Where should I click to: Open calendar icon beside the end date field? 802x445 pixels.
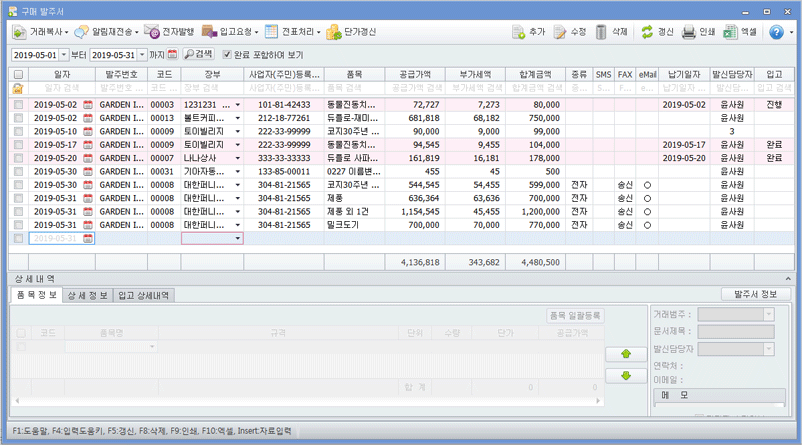[172, 54]
